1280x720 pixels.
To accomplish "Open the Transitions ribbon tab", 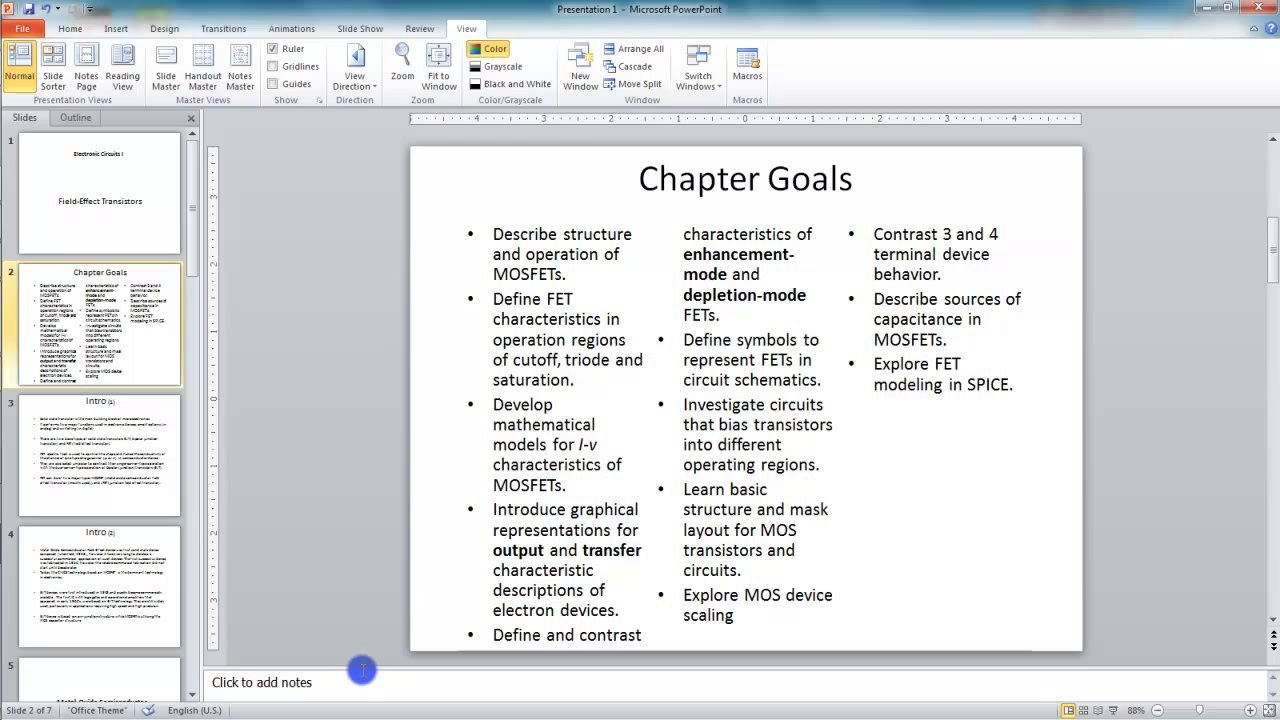I will tap(223, 29).
